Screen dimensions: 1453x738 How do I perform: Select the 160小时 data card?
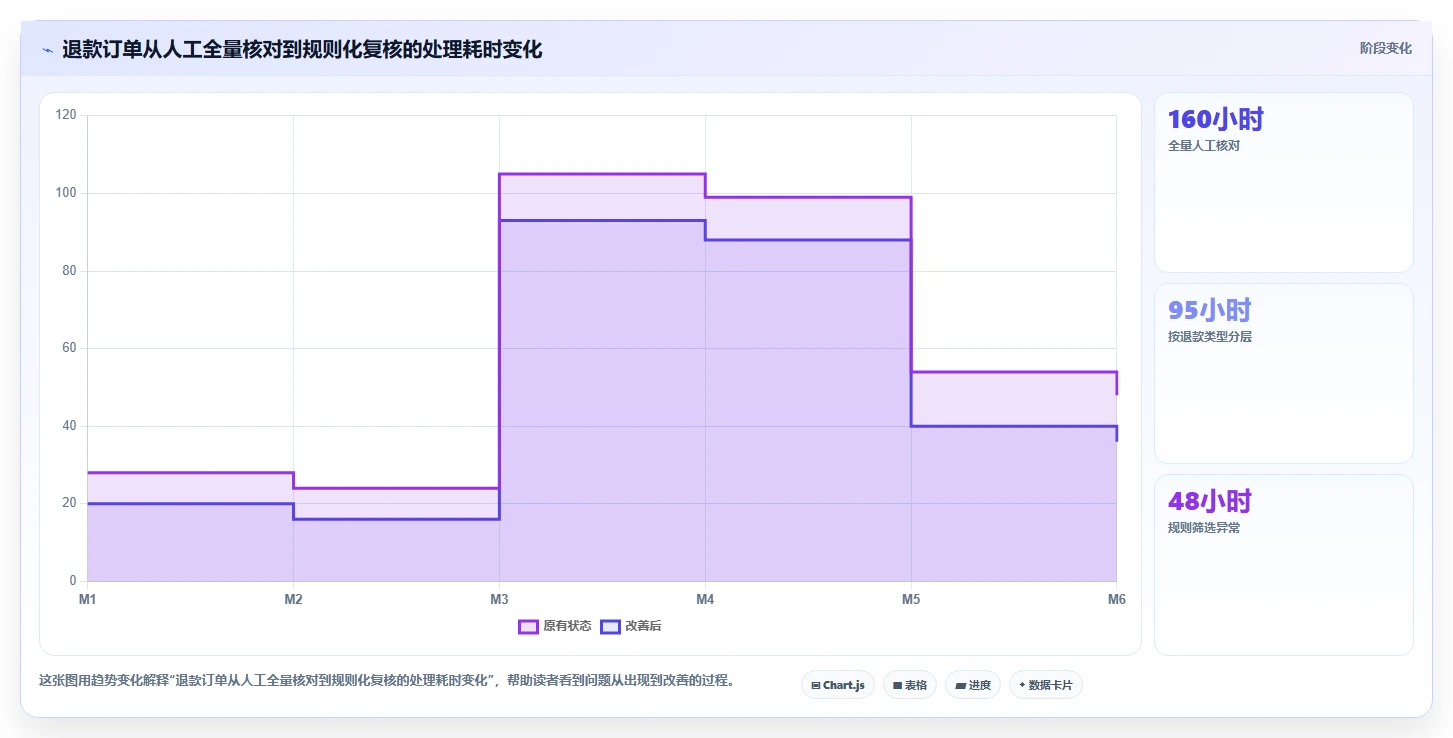click(1284, 182)
